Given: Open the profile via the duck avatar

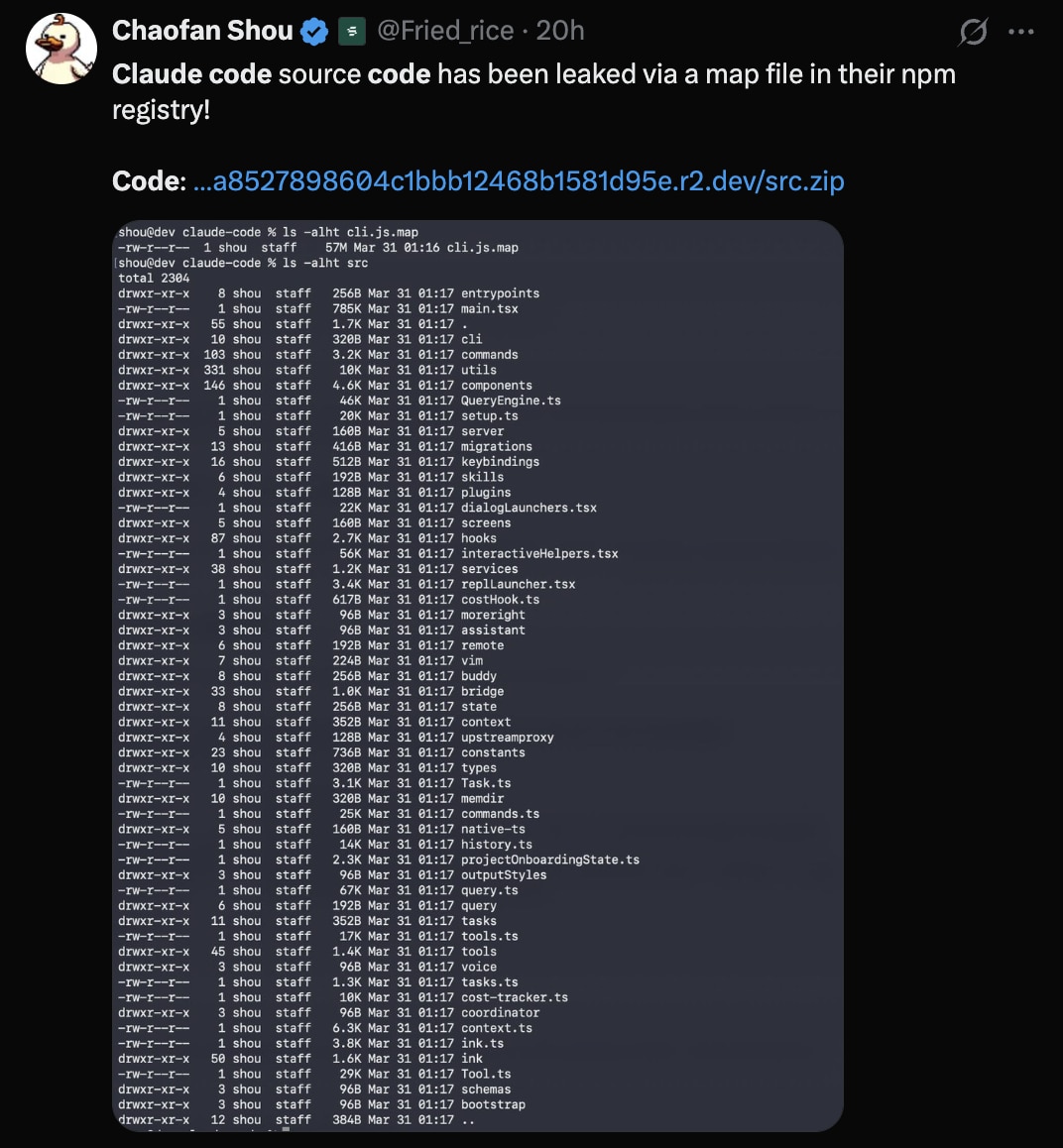Looking at the screenshot, I should click(x=60, y=44).
